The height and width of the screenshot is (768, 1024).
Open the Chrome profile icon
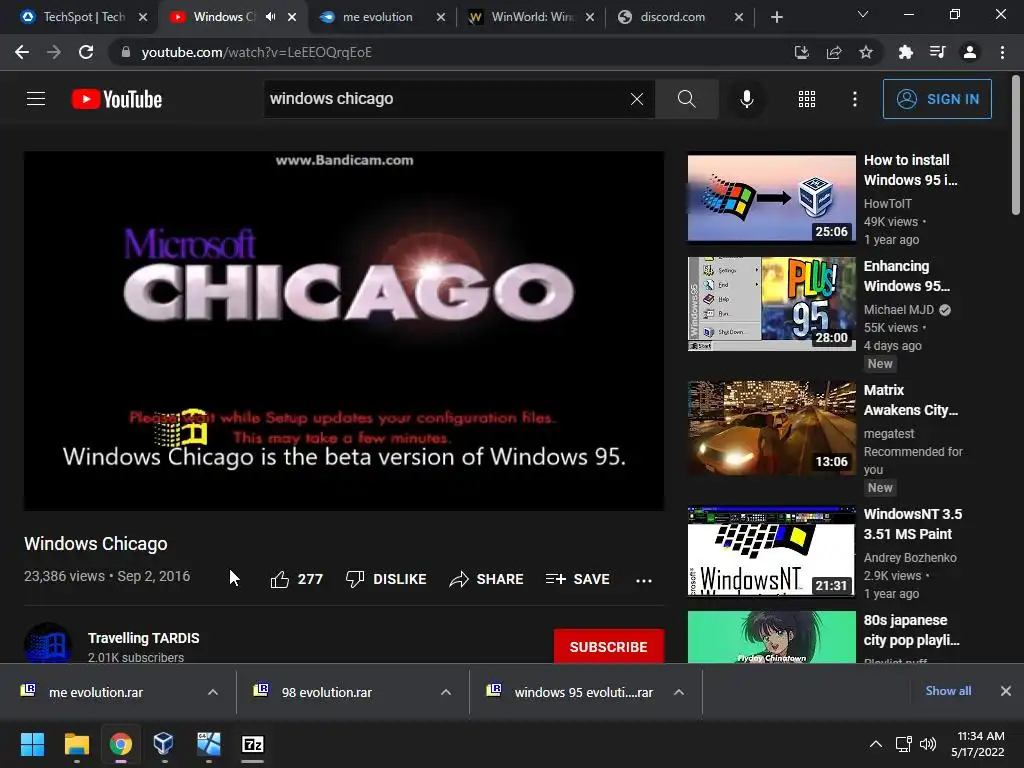[970, 52]
